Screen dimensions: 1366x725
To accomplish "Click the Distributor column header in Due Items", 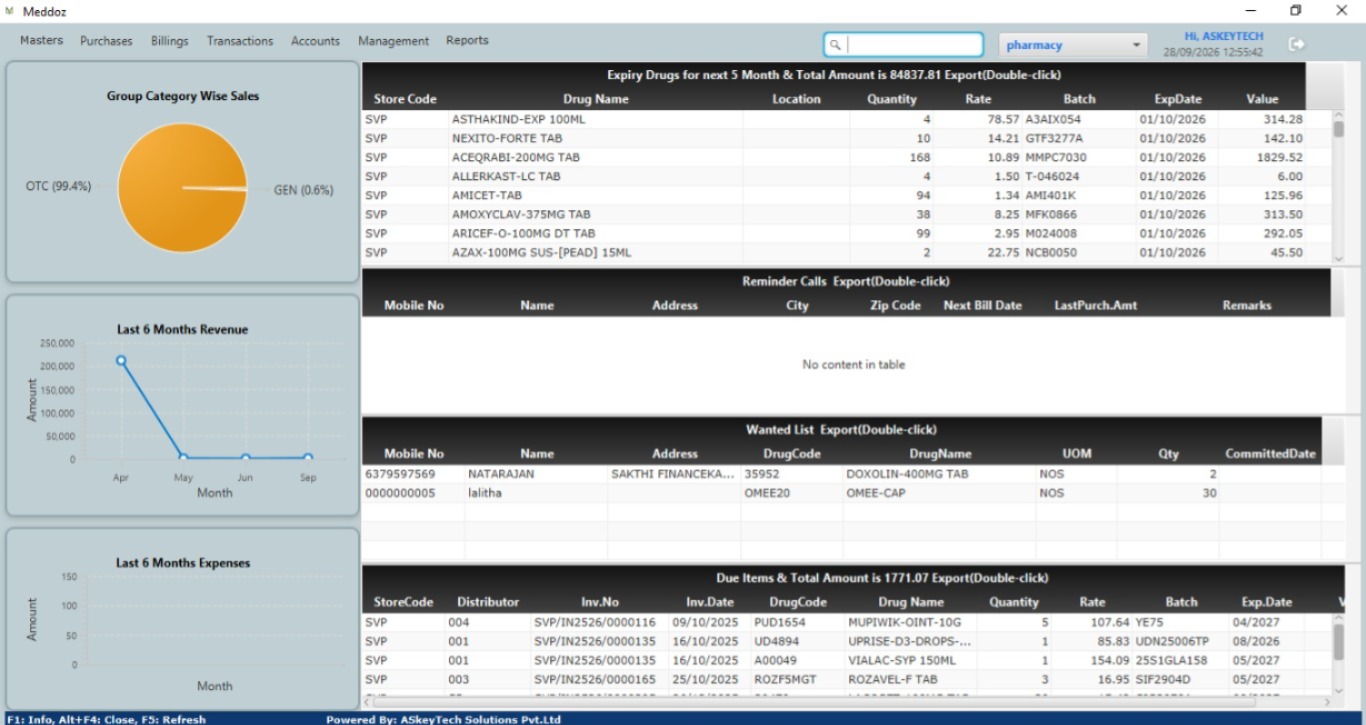I will coord(488,602).
